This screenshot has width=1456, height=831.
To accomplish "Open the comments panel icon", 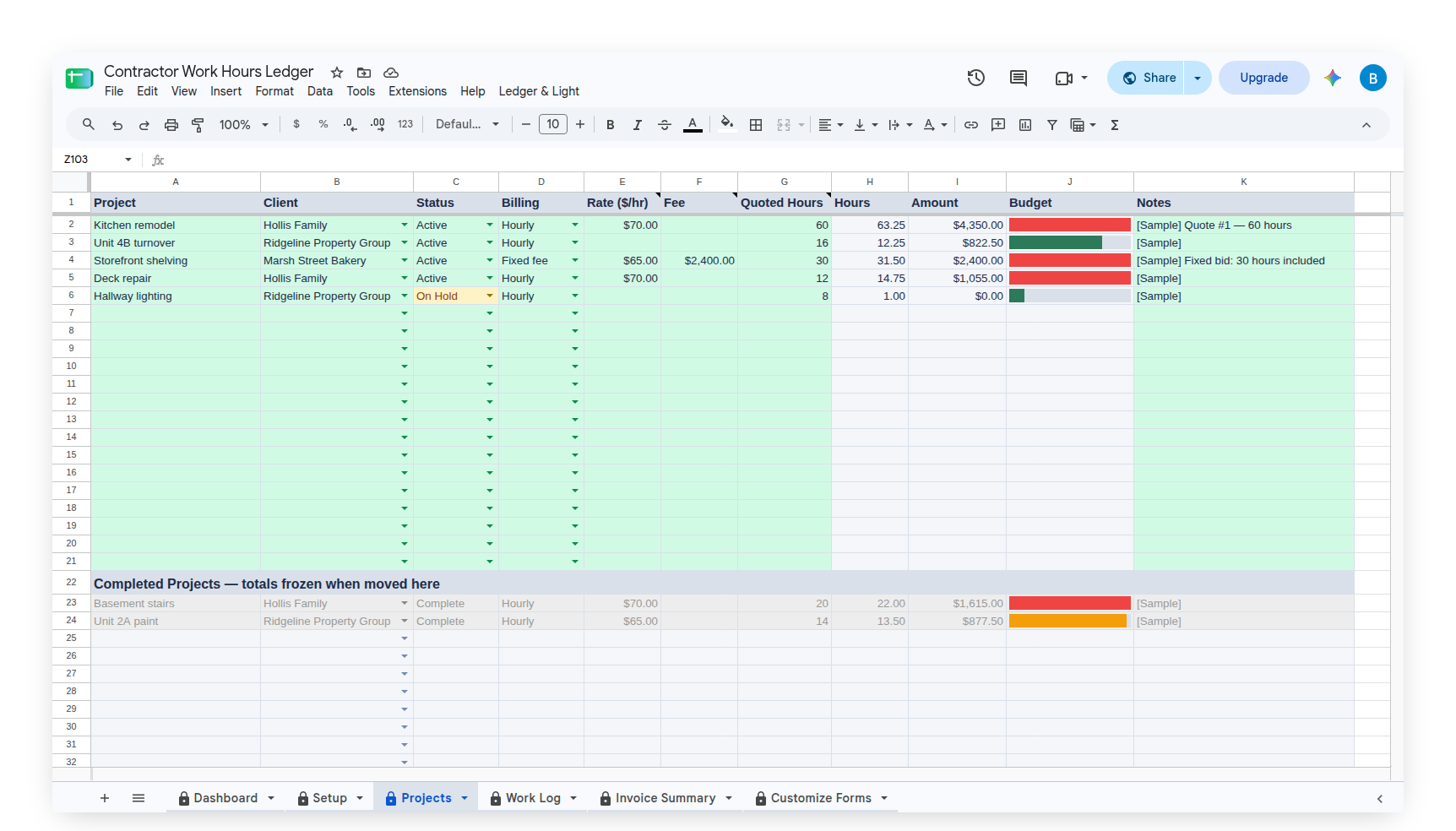I will (x=1019, y=78).
